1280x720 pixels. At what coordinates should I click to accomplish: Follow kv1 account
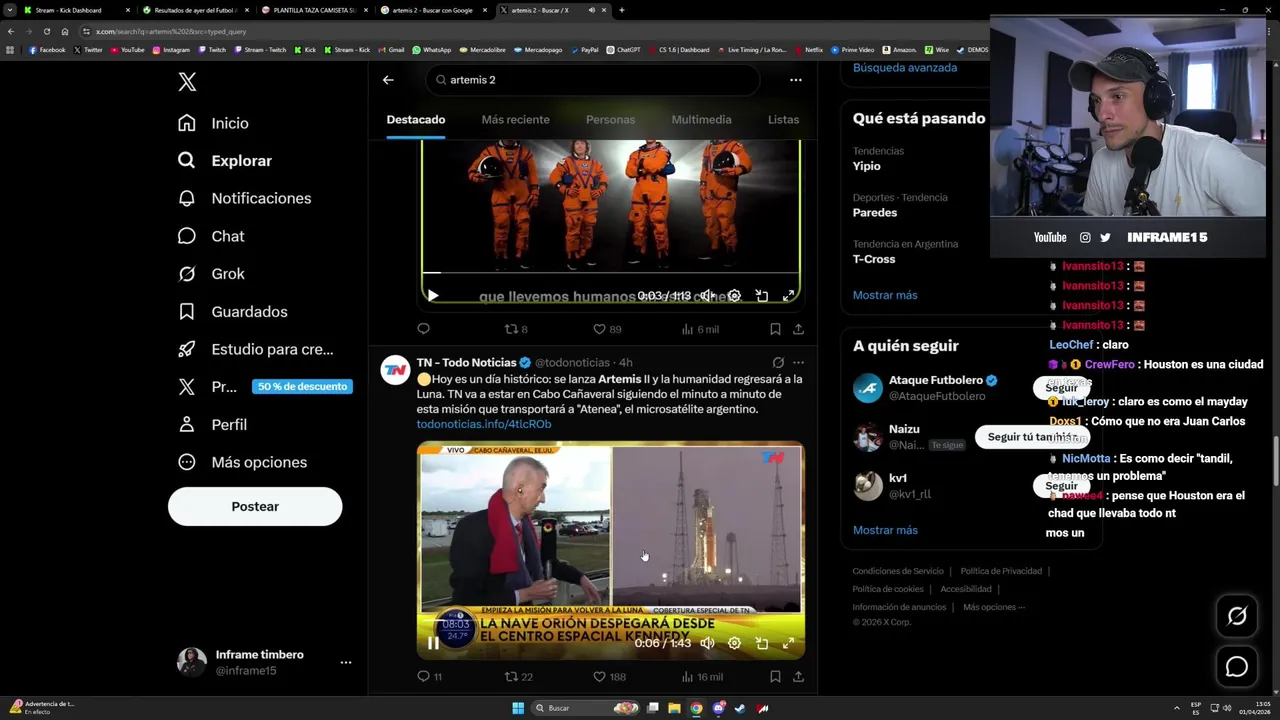pyautogui.click(x=1061, y=486)
